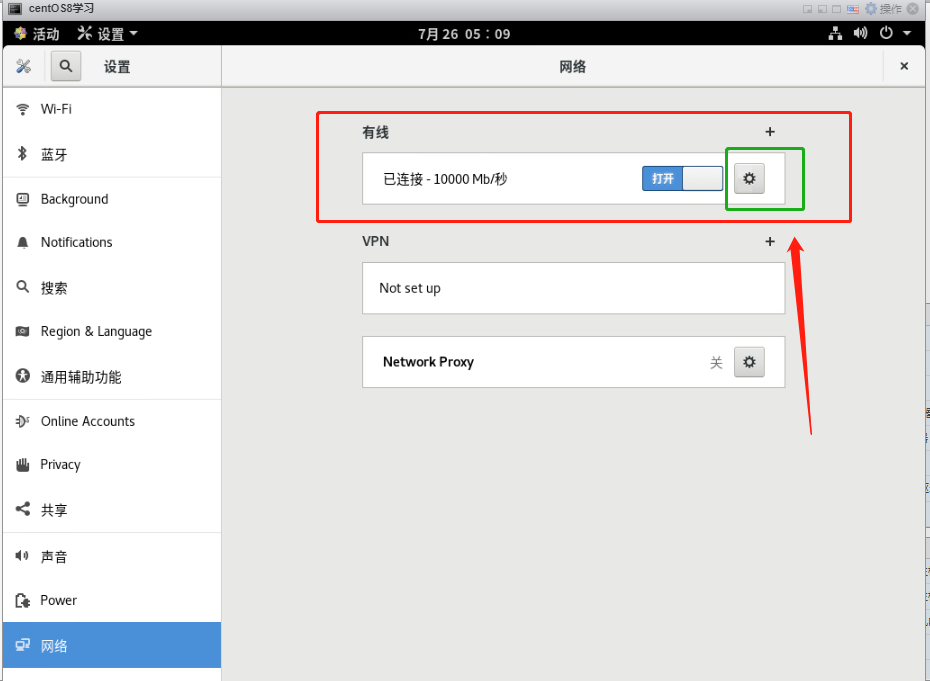Open the Online Accounts panel
Screen dimensions: 930x681
[112, 421]
